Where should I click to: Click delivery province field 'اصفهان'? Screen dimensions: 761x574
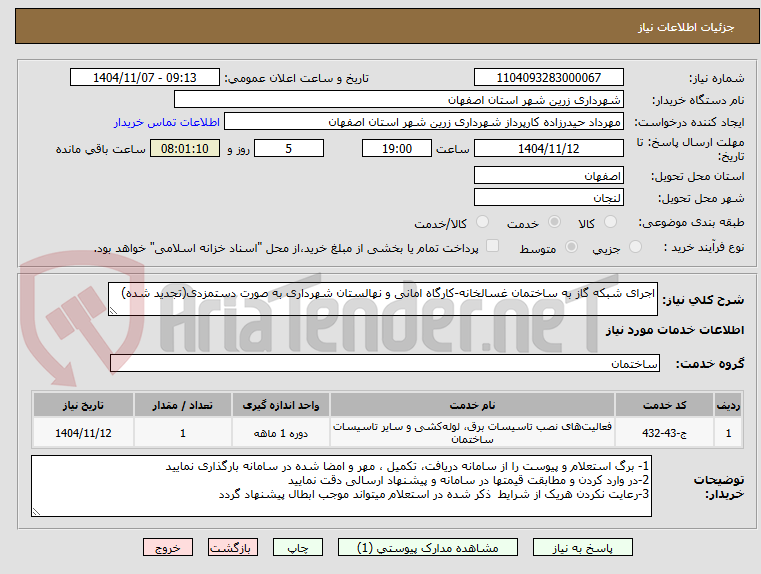coord(548,176)
